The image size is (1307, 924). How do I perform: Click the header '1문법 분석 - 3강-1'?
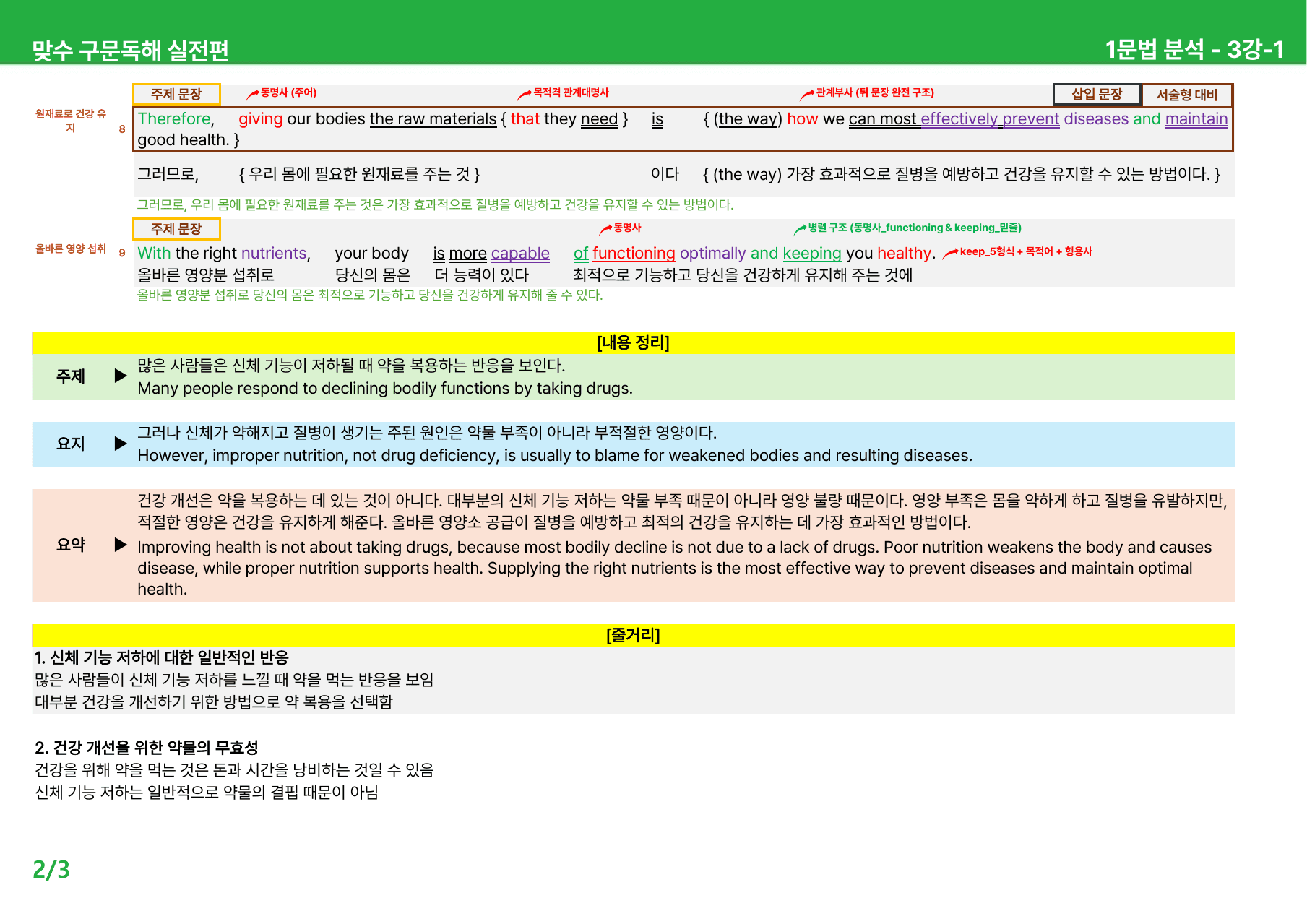tap(1194, 49)
